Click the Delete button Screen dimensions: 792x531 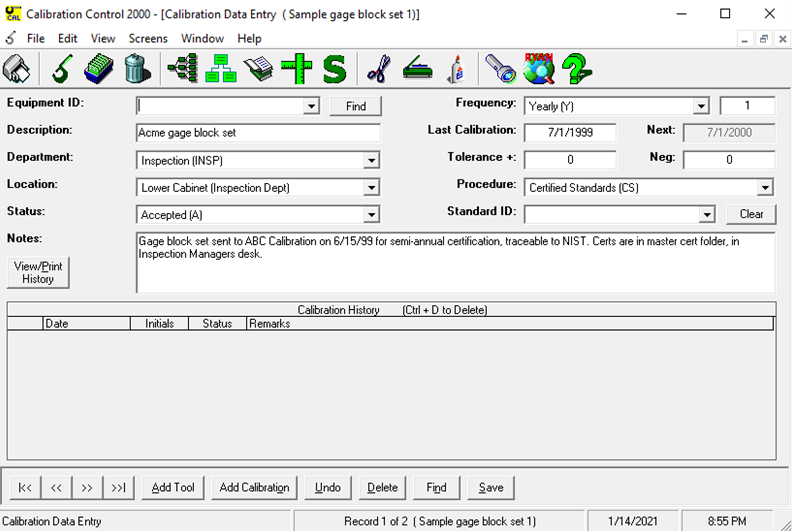[x=382, y=488]
